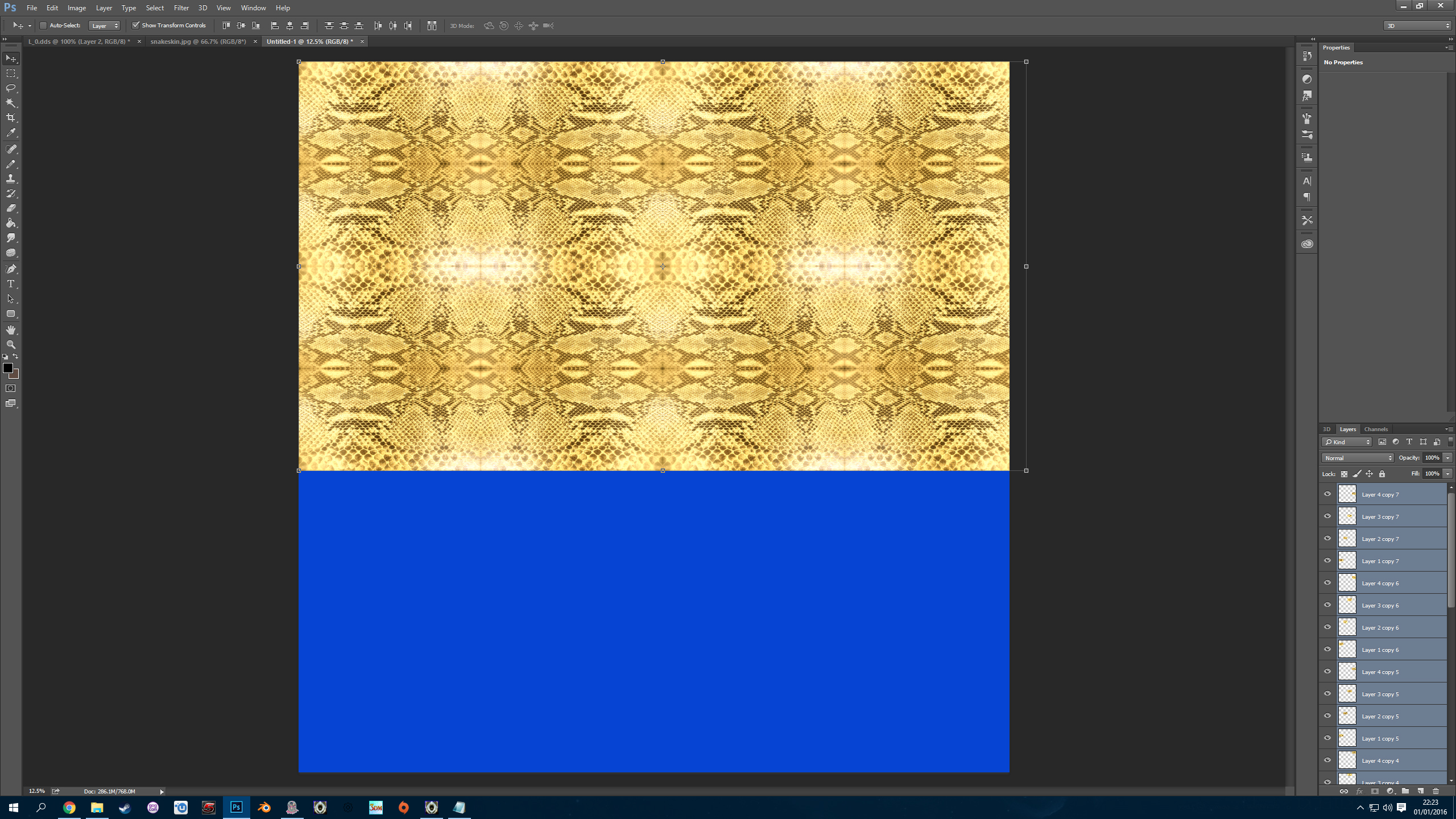Switch to the Channels panel tab

1376,429
